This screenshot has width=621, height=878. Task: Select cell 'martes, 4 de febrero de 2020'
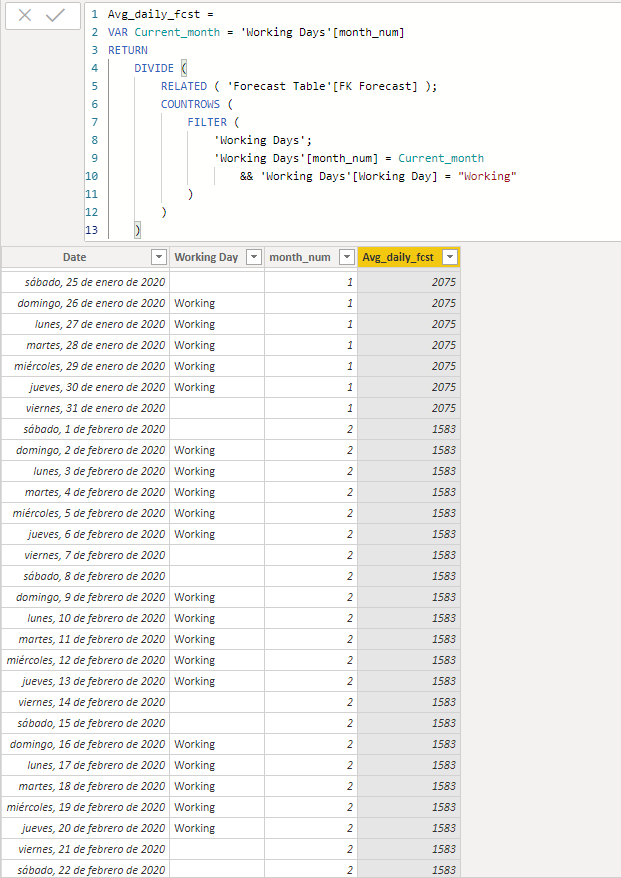point(85,492)
